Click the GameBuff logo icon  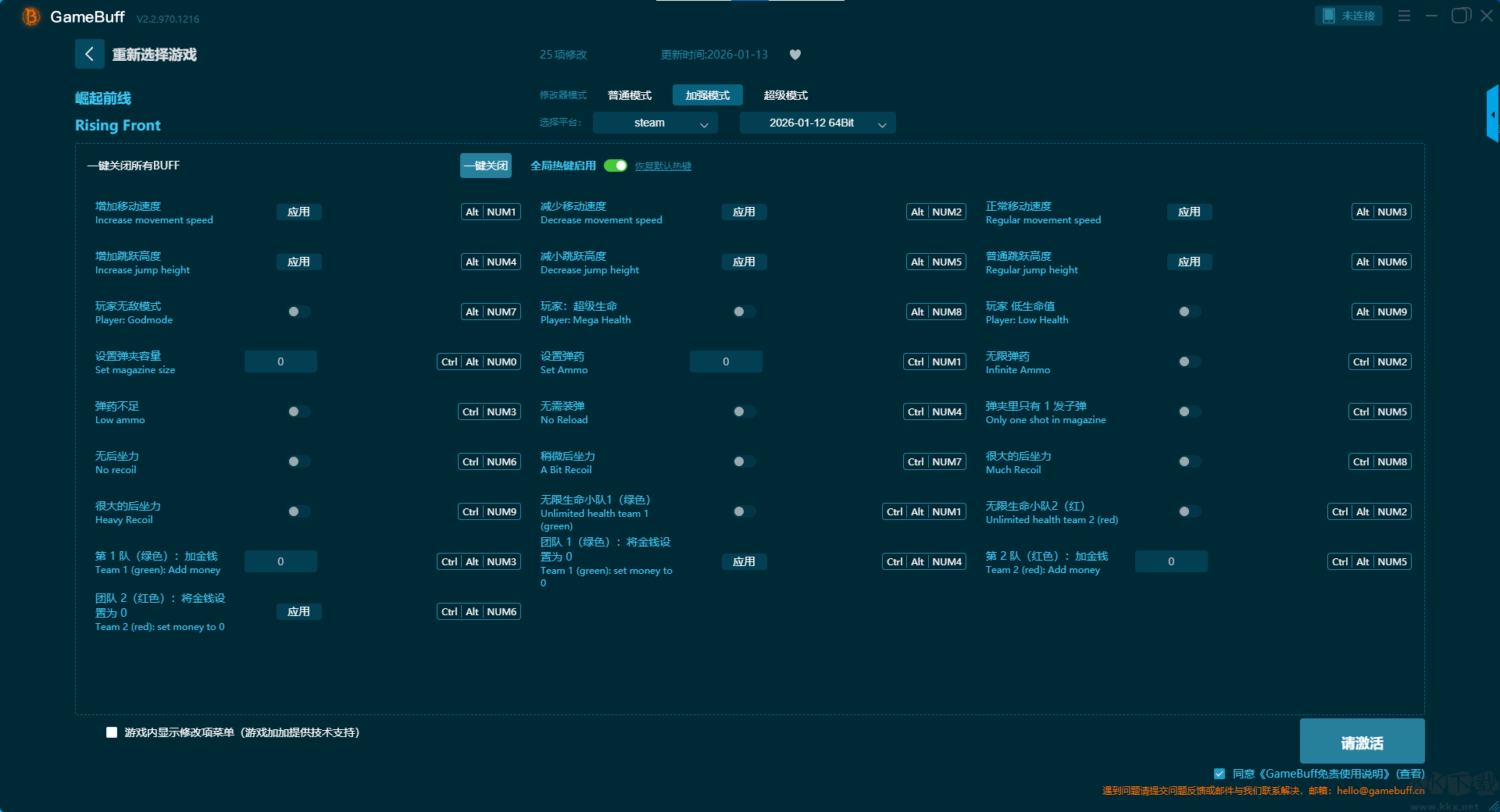click(30, 16)
